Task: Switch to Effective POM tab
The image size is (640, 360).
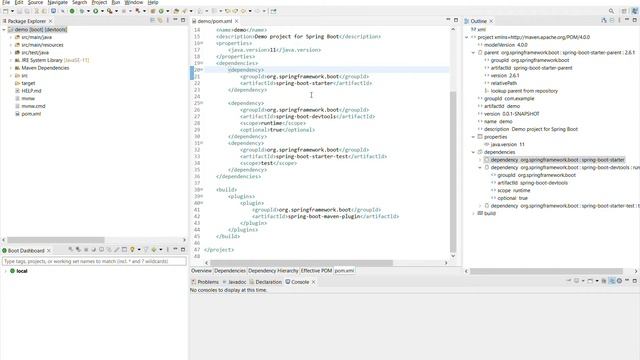Action: (x=316, y=271)
